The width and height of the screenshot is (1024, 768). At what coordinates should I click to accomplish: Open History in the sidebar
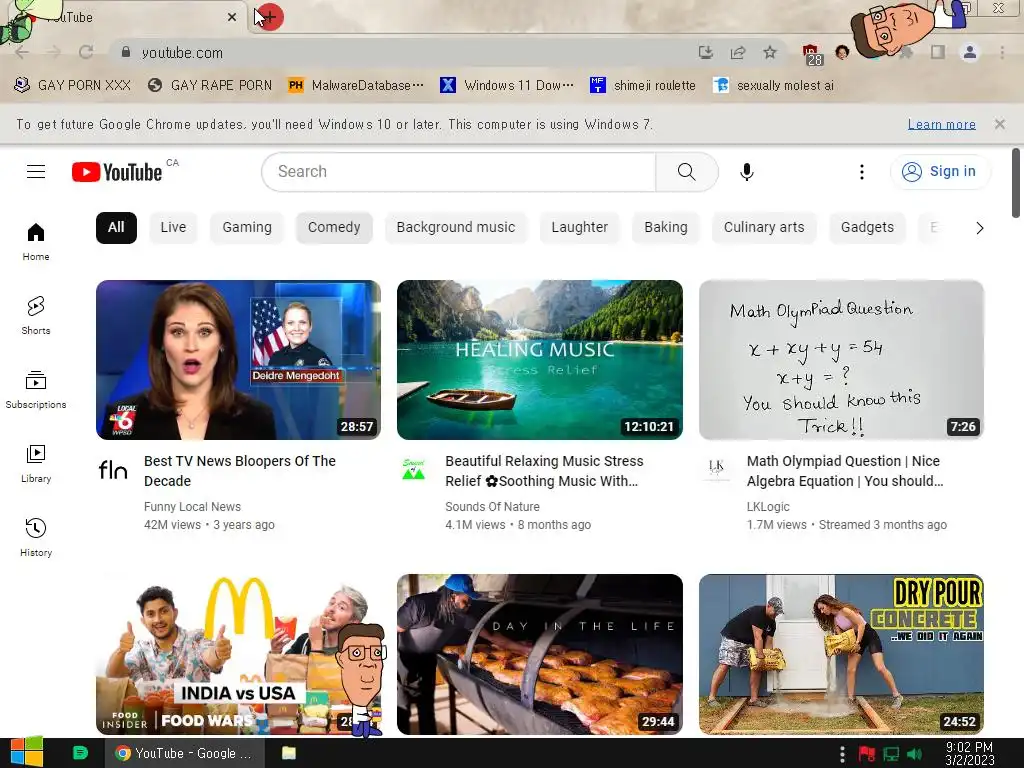(x=36, y=537)
